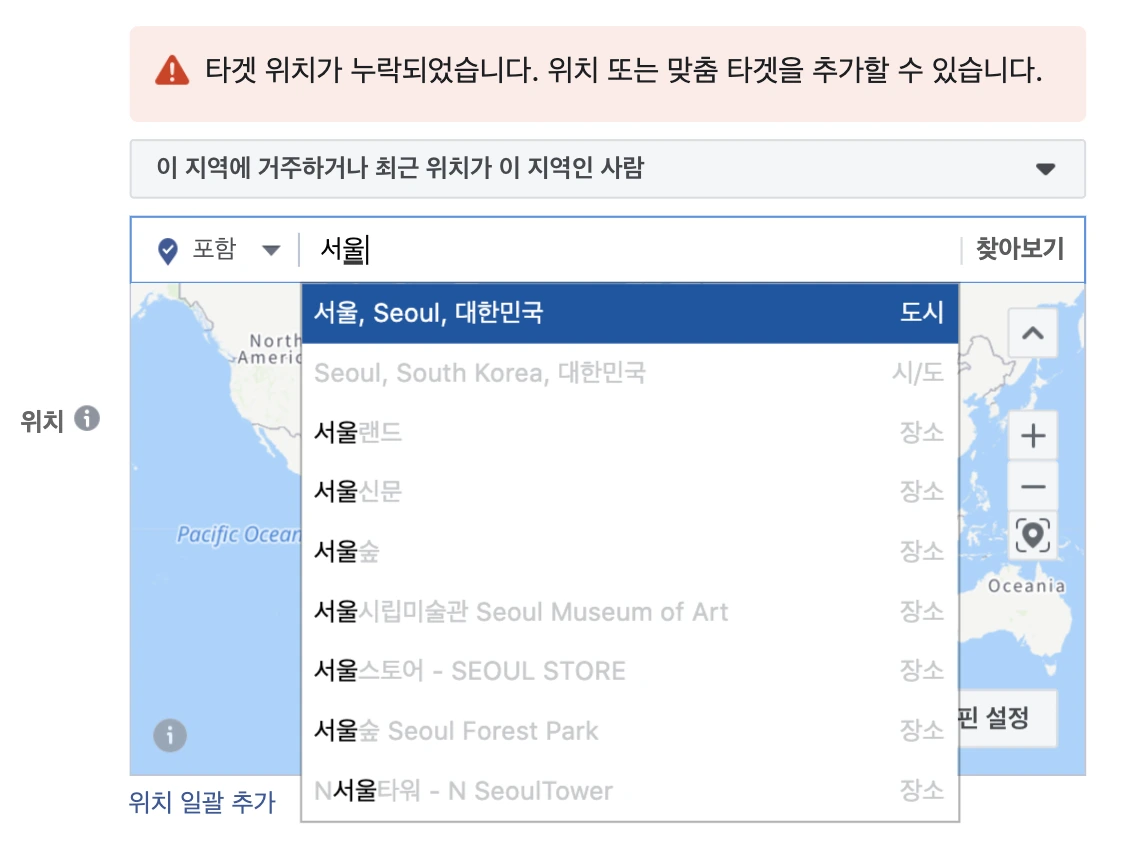Collapse the map with the up chevron
Viewport: 1126px width, 844px height.
[x=1033, y=333]
